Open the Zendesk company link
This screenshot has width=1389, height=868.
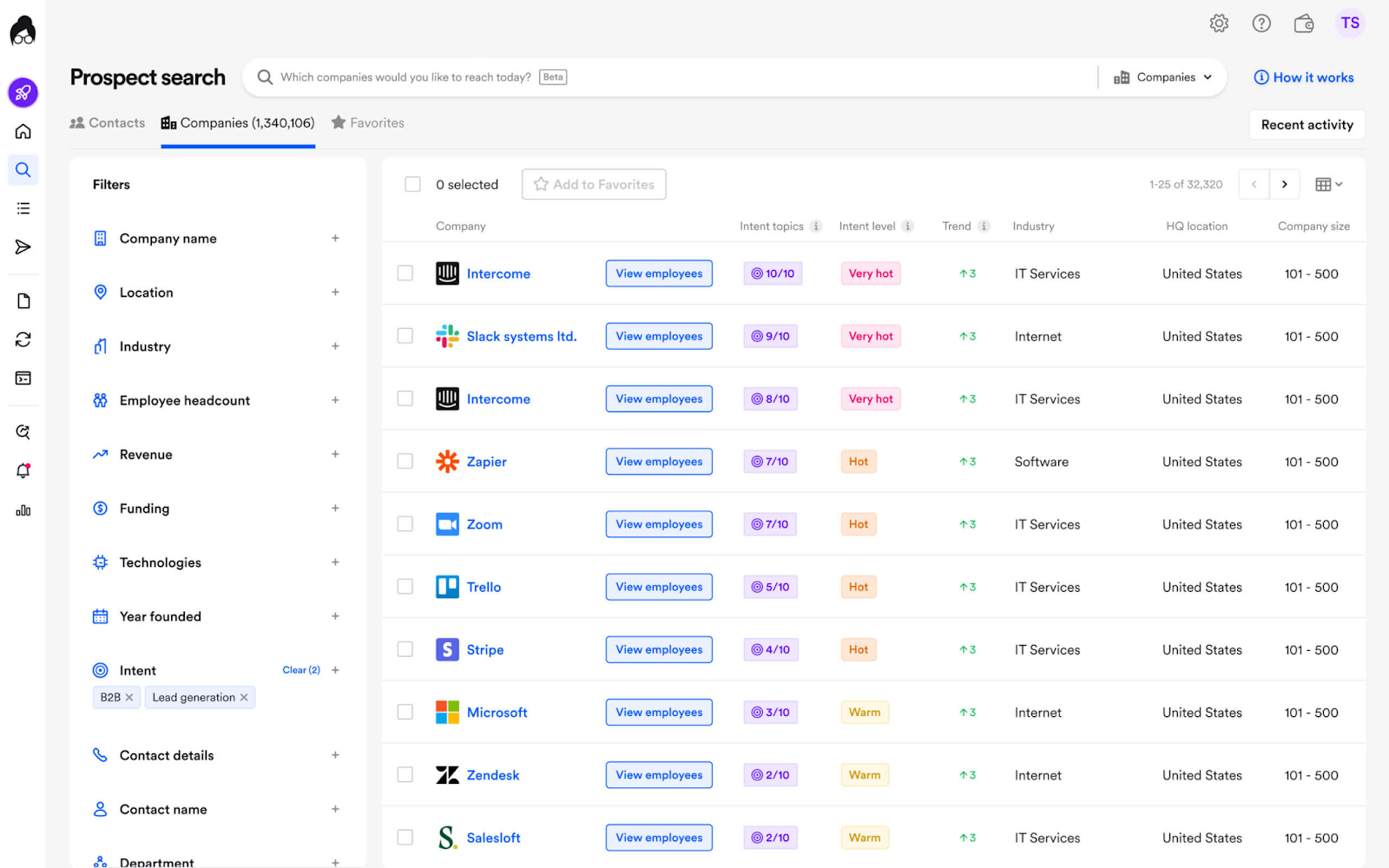pyautogui.click(x=492, y=774)
